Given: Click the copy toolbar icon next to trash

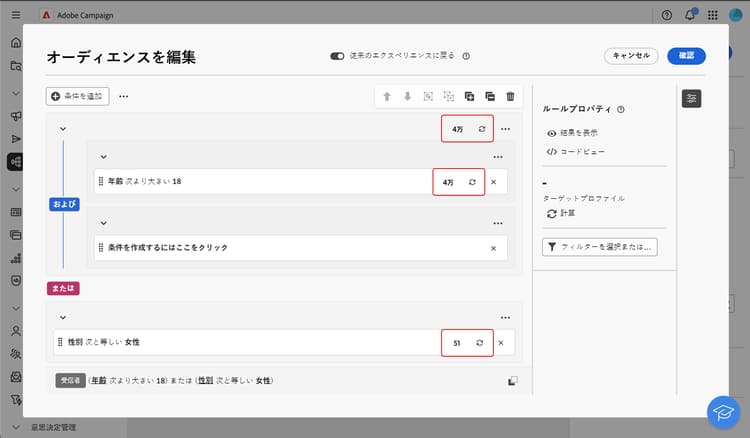Looking at the screenshot, I should click(x=490, y=97).
